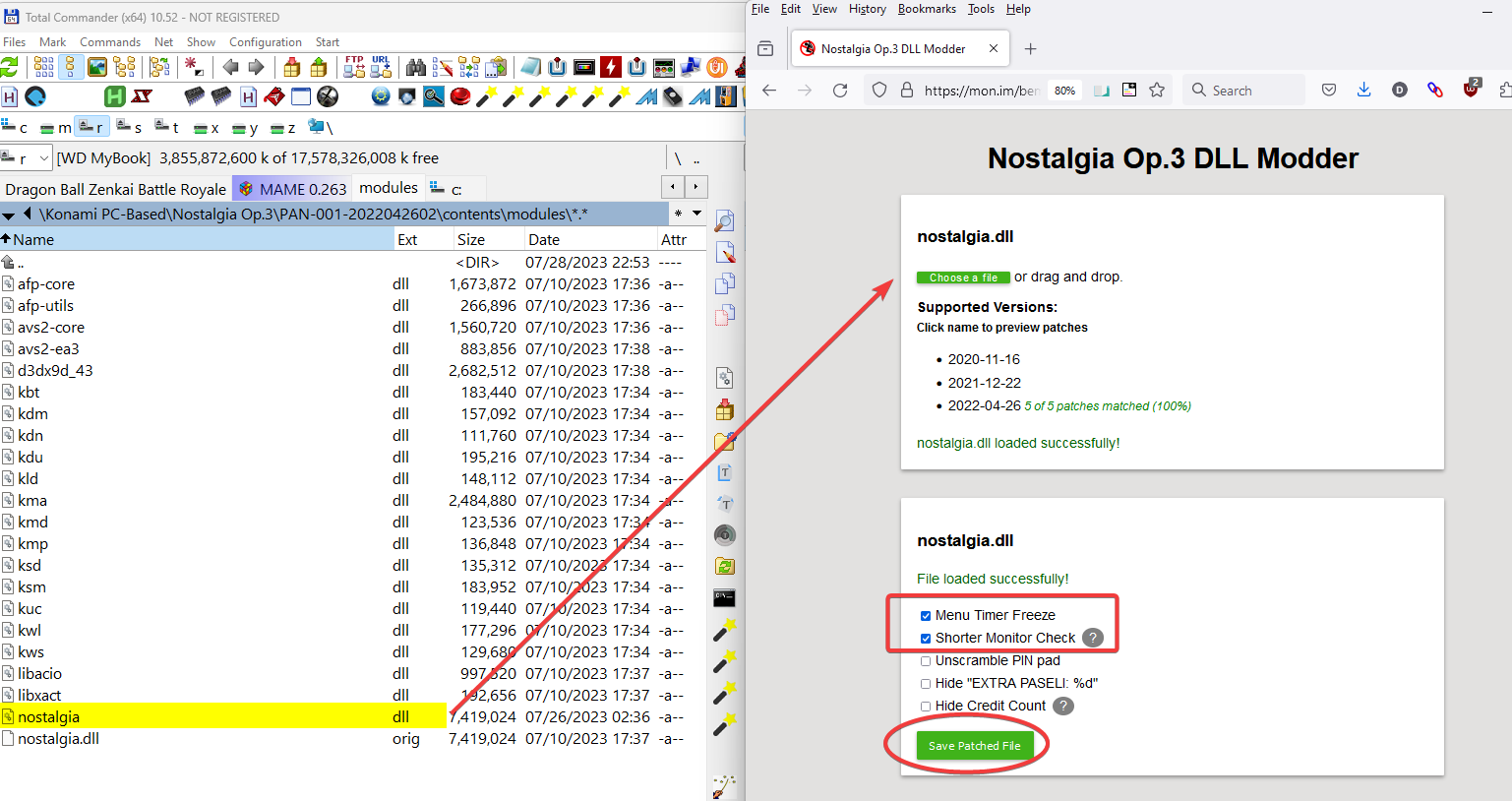The image size is (1512, 801).
Task: Click the red button icon in second toolbar
Action: [x=460, y=96]
